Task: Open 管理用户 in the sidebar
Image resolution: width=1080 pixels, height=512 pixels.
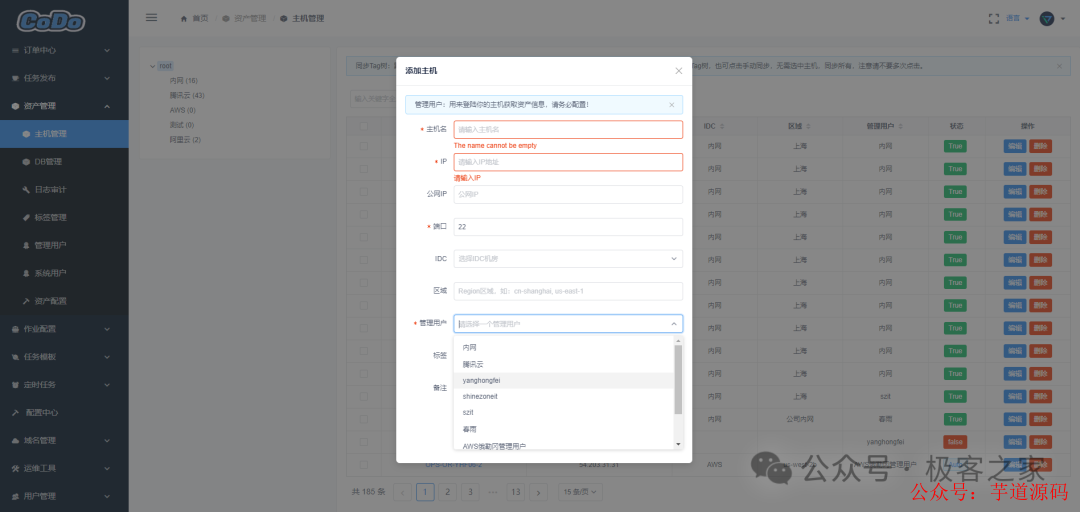Action: (x=64, y=245)
